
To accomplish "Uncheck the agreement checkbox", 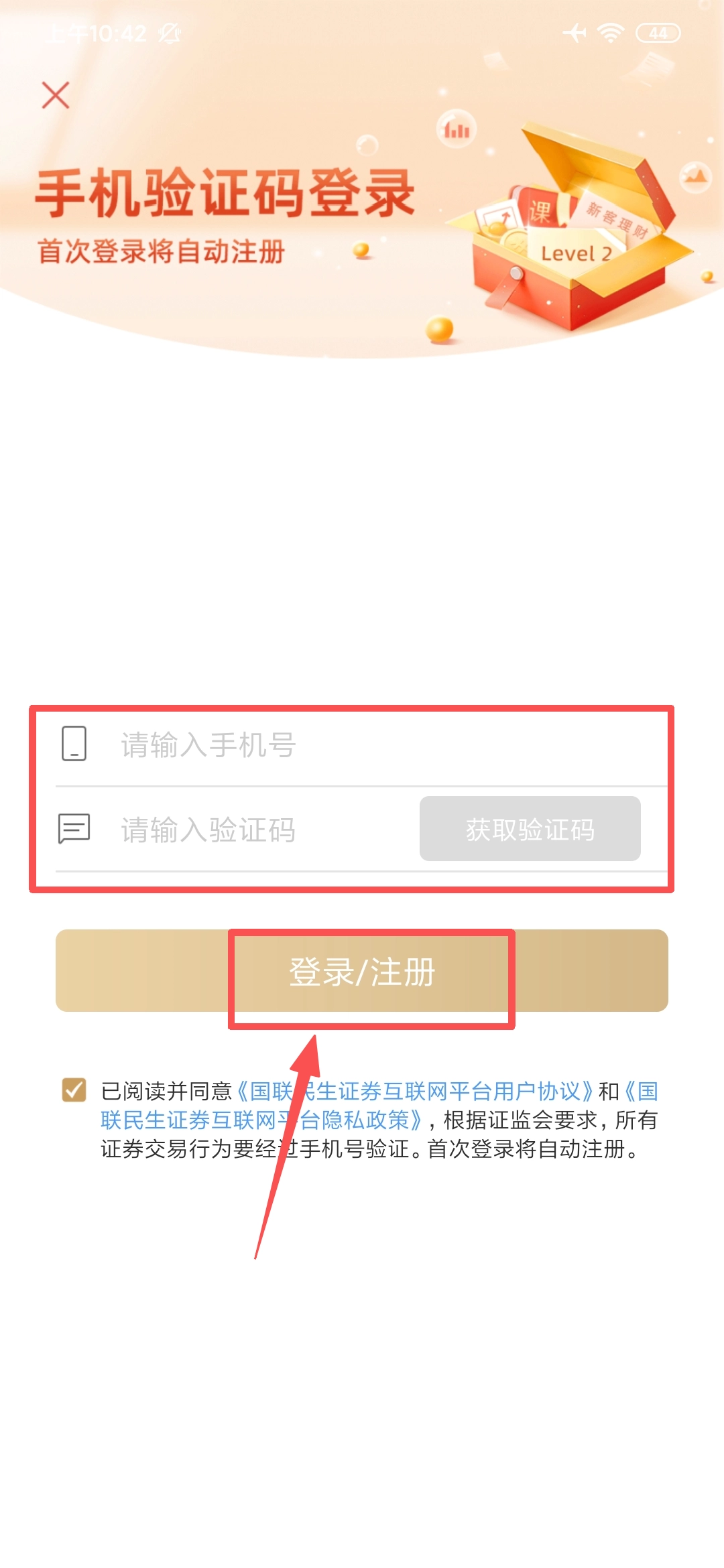I will tap(74, 1090).
